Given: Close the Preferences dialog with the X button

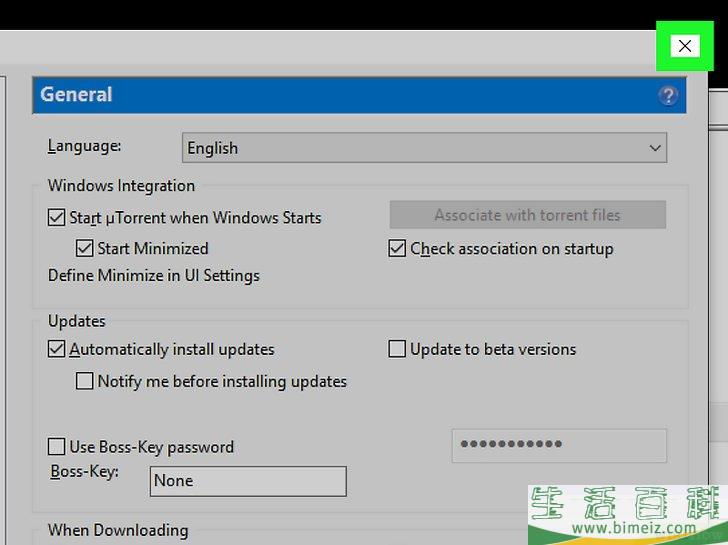Looking at the screenshot, I should tap(685, 46).
